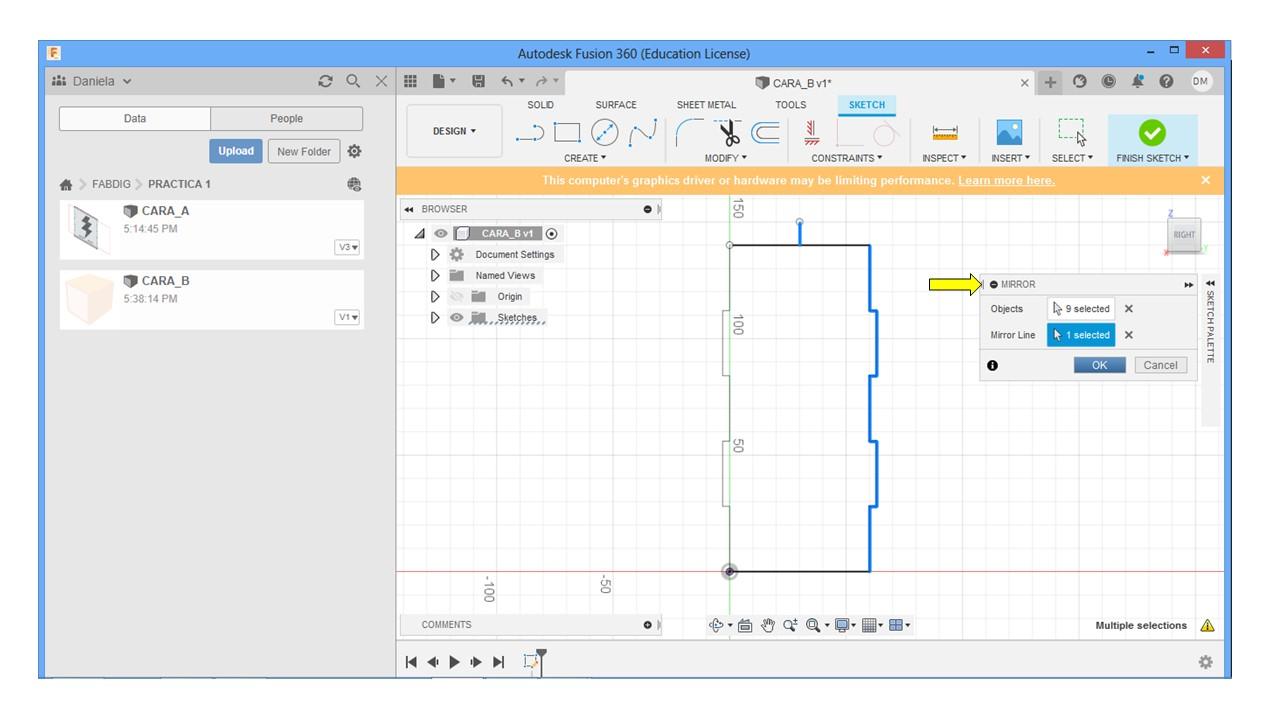
Task: Open CARA_A version V3 dropdown
Action: pyautogui.click(x=348, y=247)
